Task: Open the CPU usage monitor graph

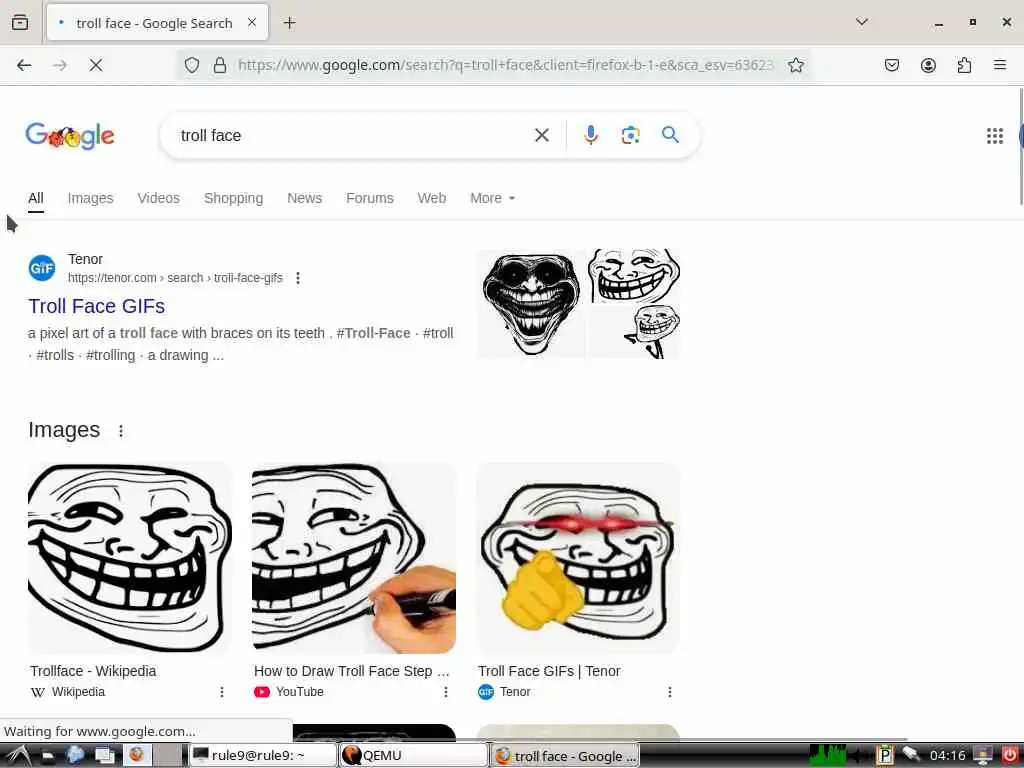Action: click(827, 756)
